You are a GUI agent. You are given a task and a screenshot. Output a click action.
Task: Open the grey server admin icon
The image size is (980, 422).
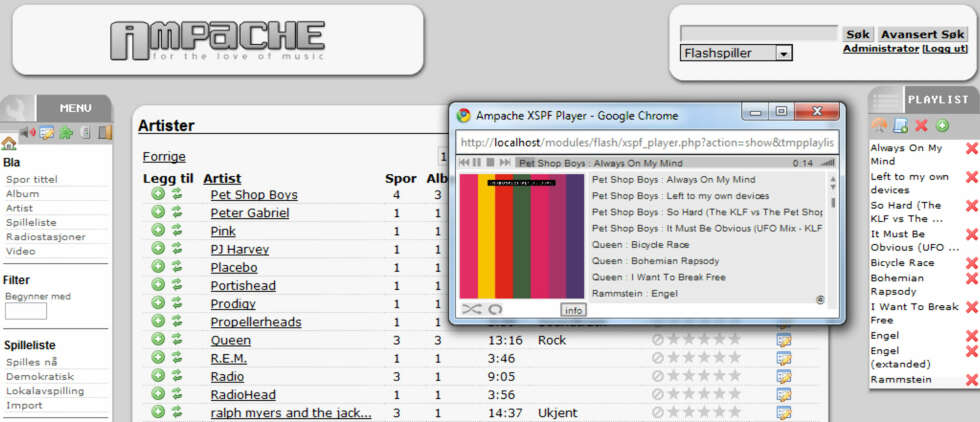[86, 132]
